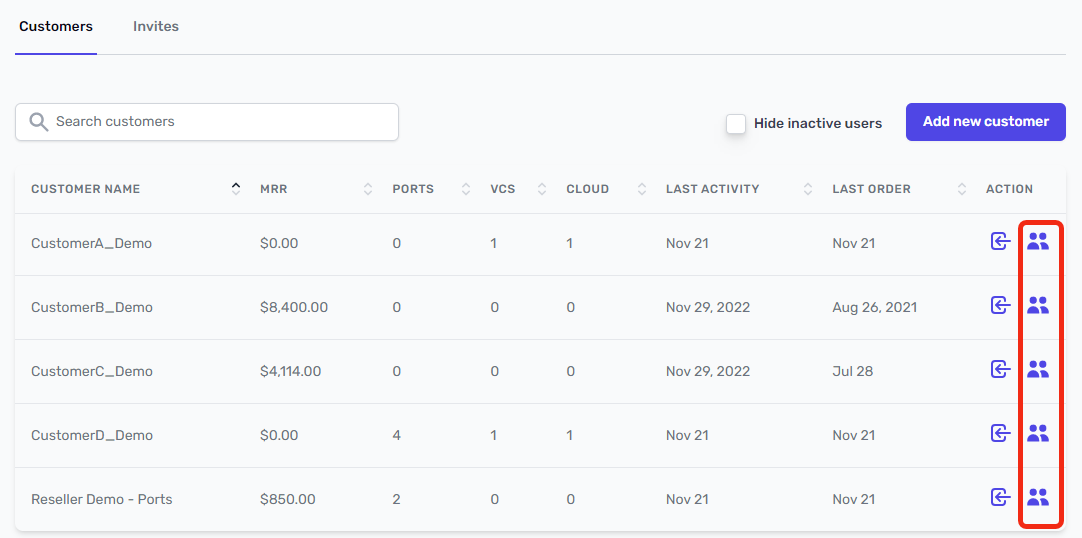1082x538 pixels.
Task: Click login-as icon for CustomerB_Demo
Action: pos(1001,305)
